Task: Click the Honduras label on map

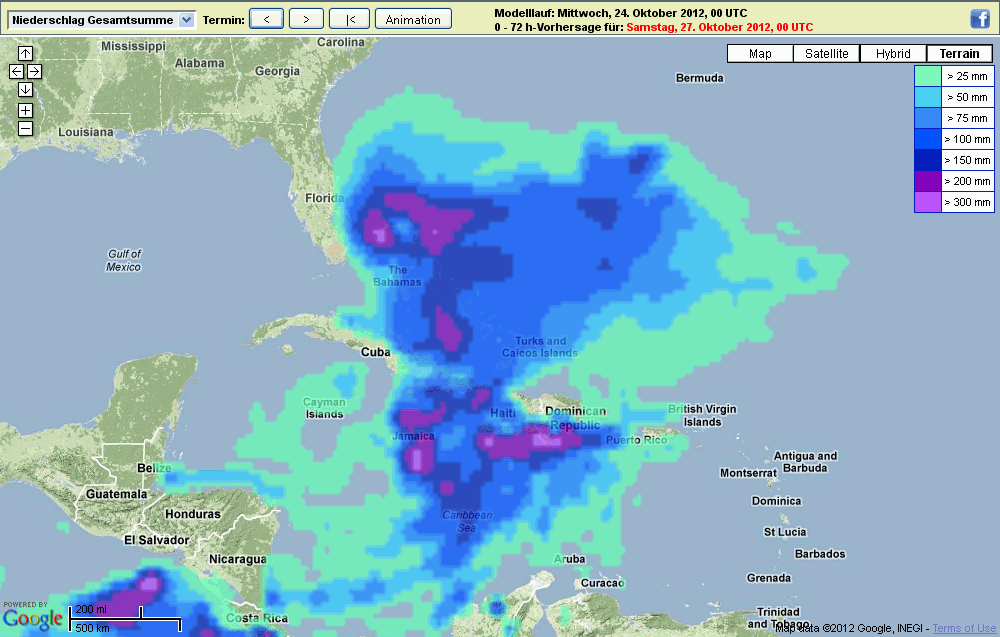Action: coord(193,514)
